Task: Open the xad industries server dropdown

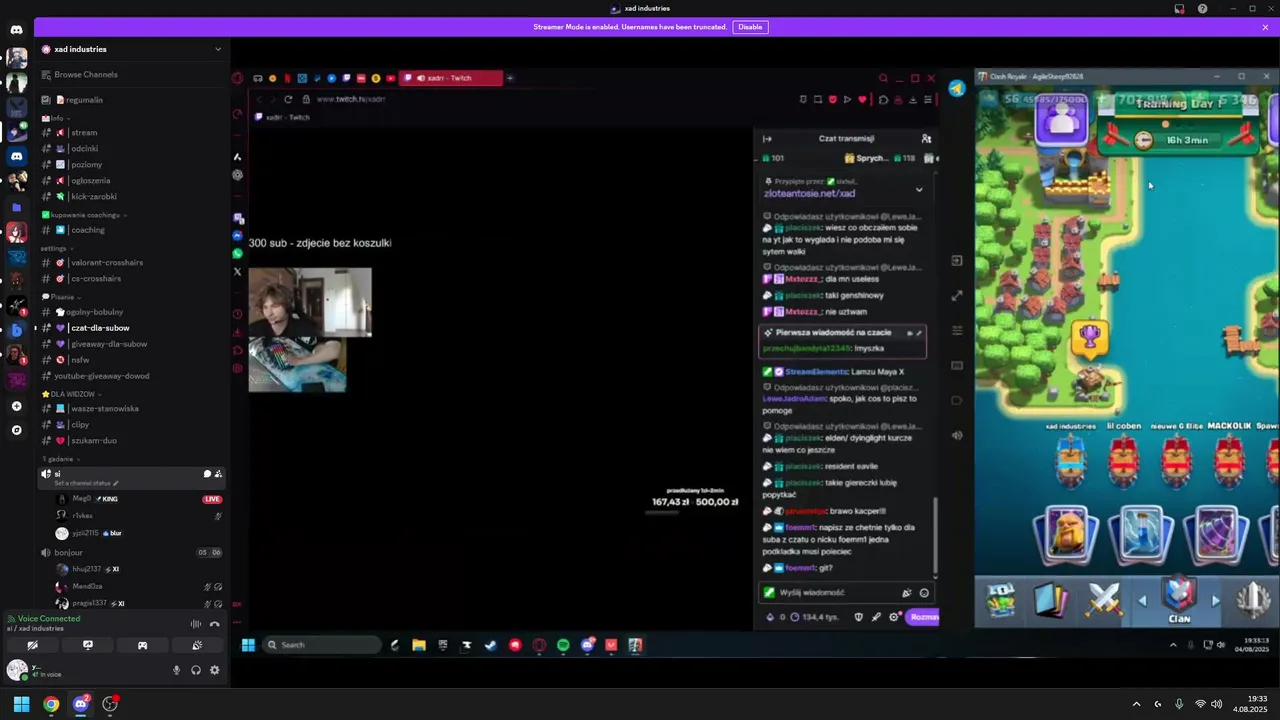Action: 218,49
